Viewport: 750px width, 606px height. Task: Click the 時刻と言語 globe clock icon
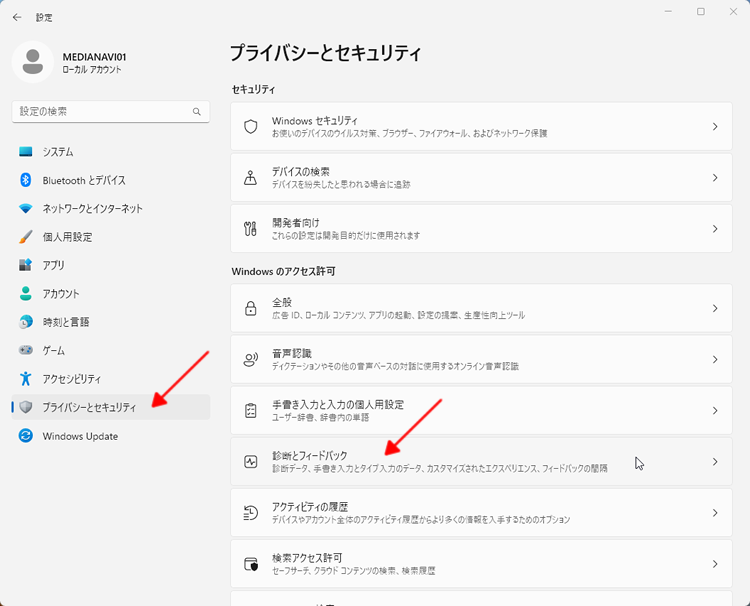coord(25,322)
